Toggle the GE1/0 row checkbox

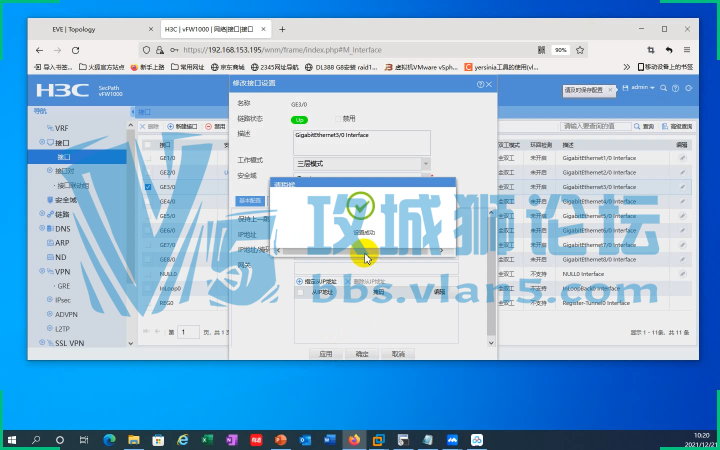coord(148,158)
